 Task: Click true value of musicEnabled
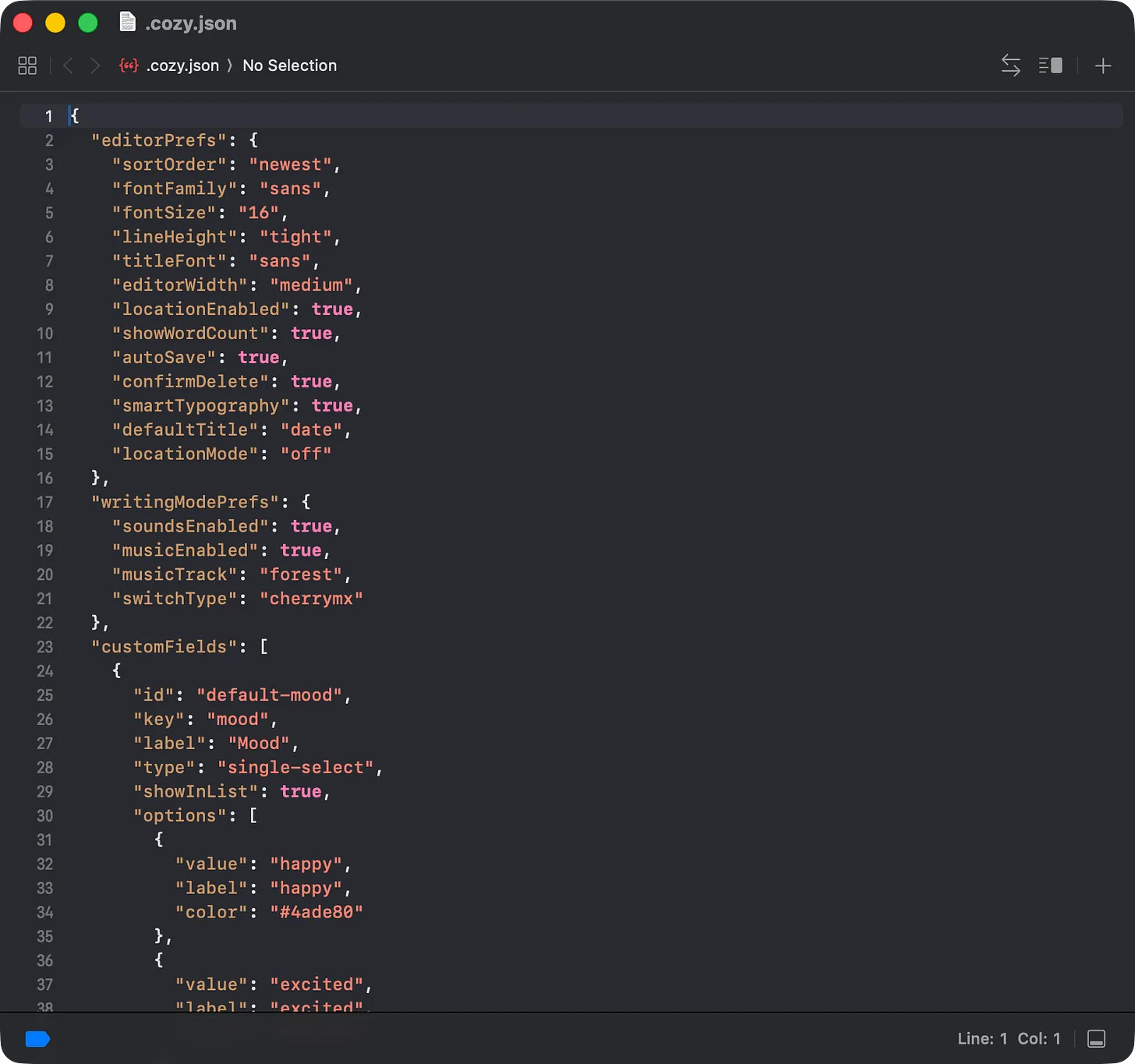[x=301, y=550]
